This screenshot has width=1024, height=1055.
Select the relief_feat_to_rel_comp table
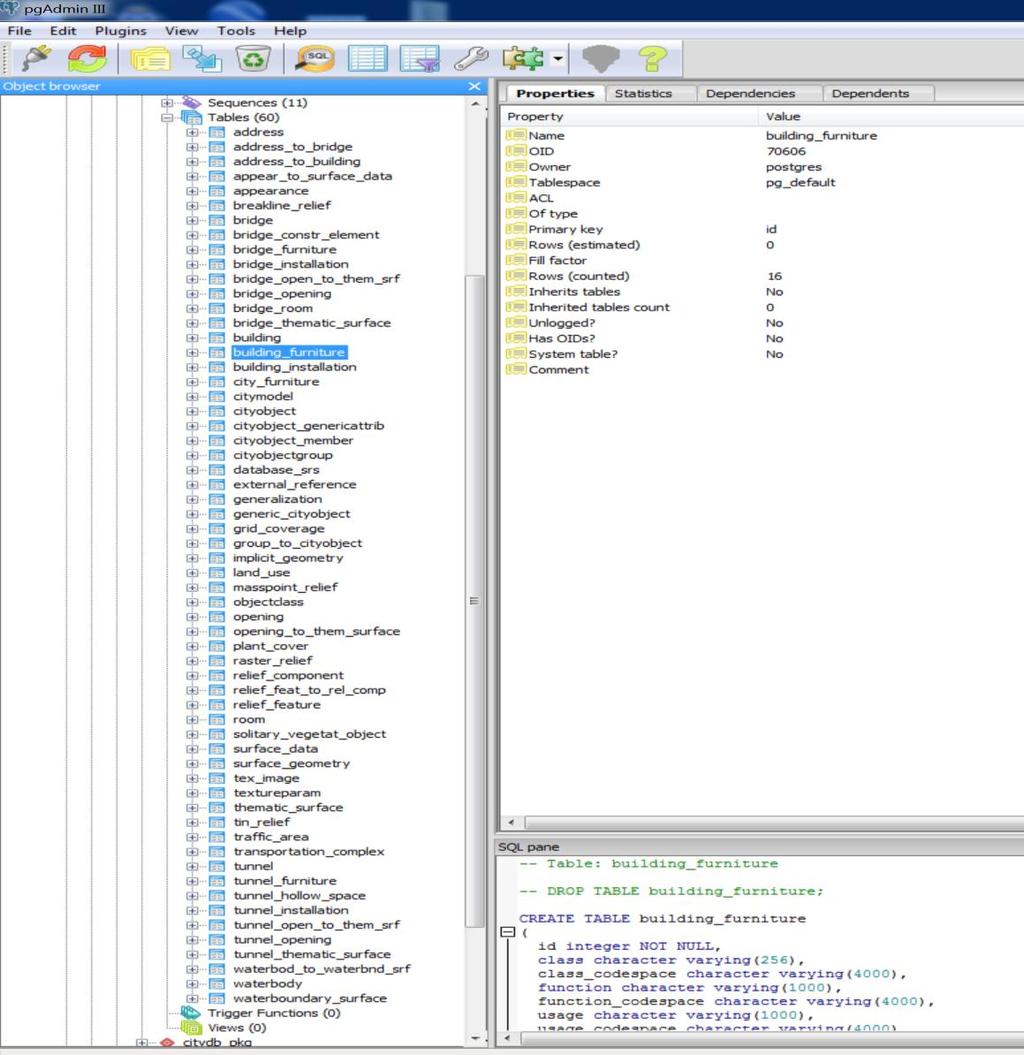[309, 690]
